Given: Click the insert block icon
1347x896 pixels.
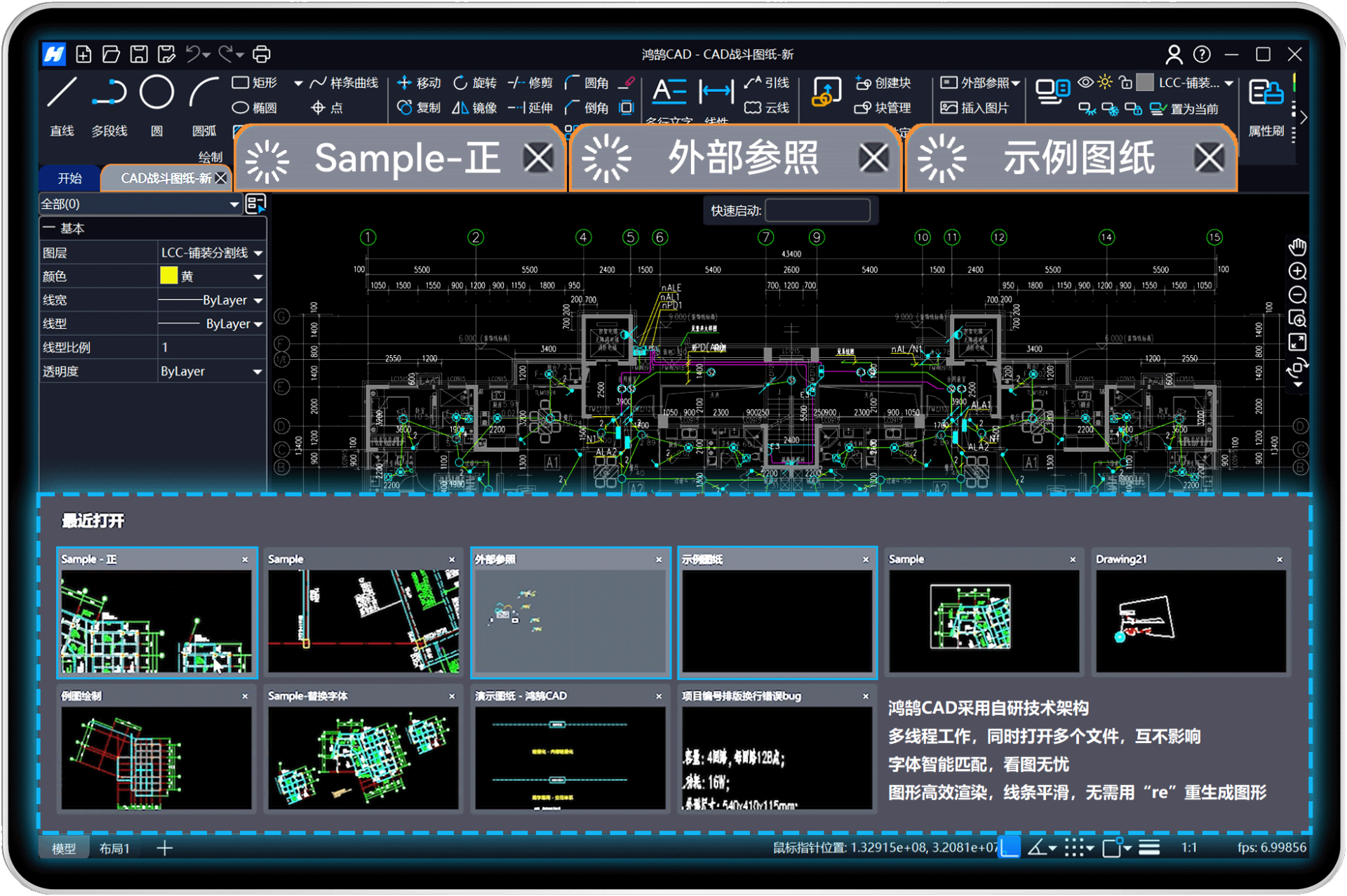Looking at the screenshot, I should pyautogui.click(x=826, y=92).
